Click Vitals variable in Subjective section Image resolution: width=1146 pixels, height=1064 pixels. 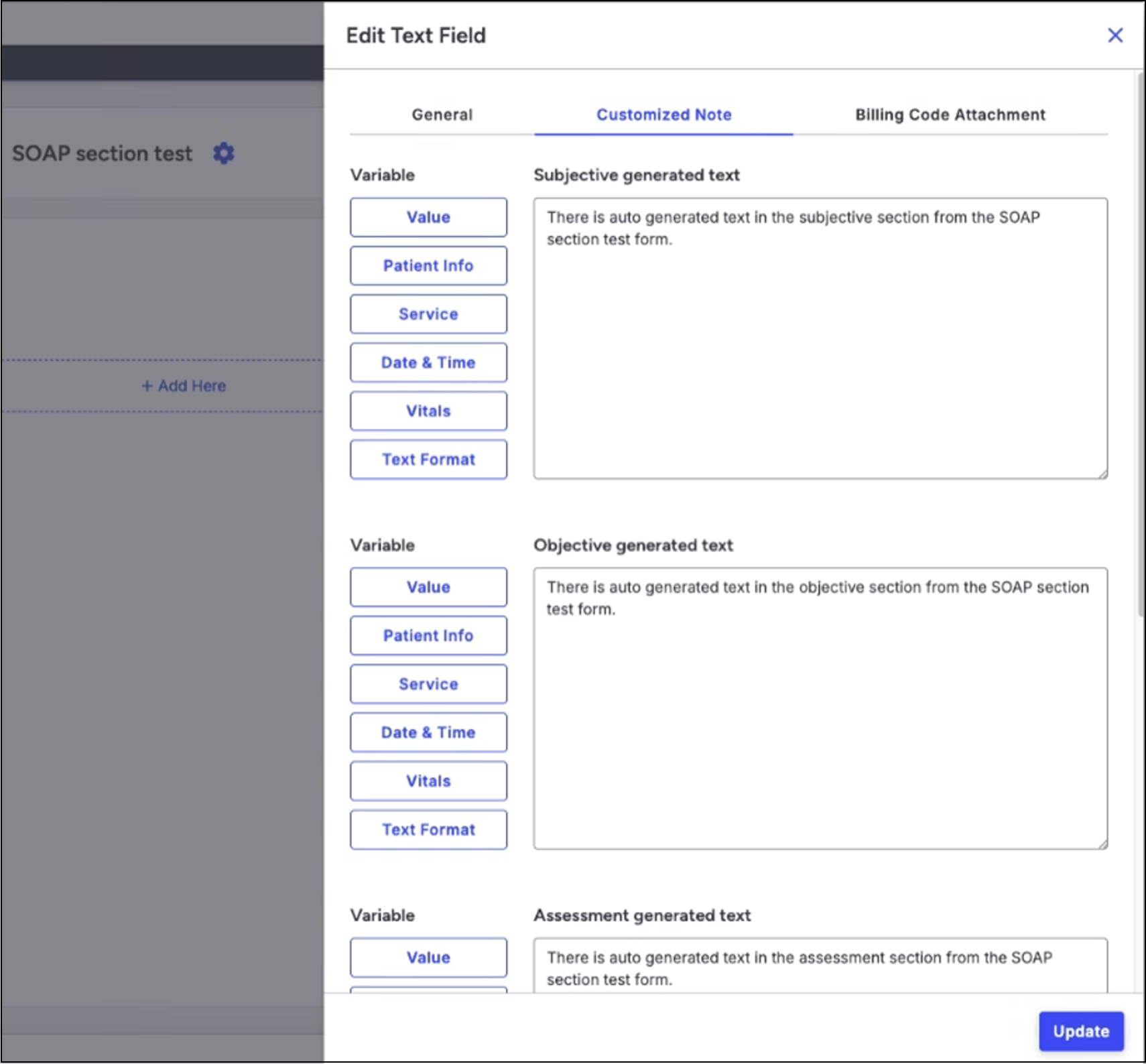428,411
